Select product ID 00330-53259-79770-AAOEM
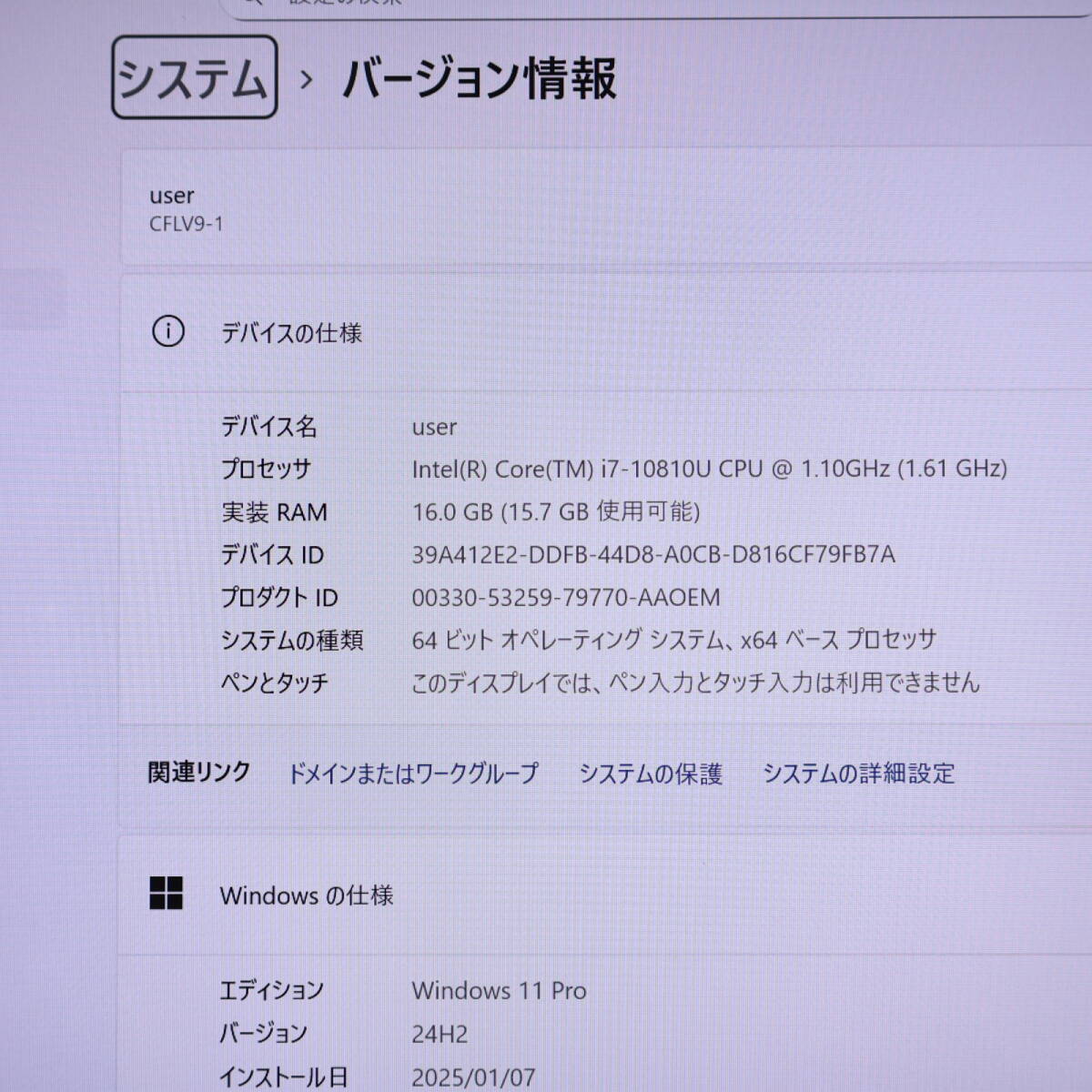Screen dimensions: 1092x1092 pos(566,598)
